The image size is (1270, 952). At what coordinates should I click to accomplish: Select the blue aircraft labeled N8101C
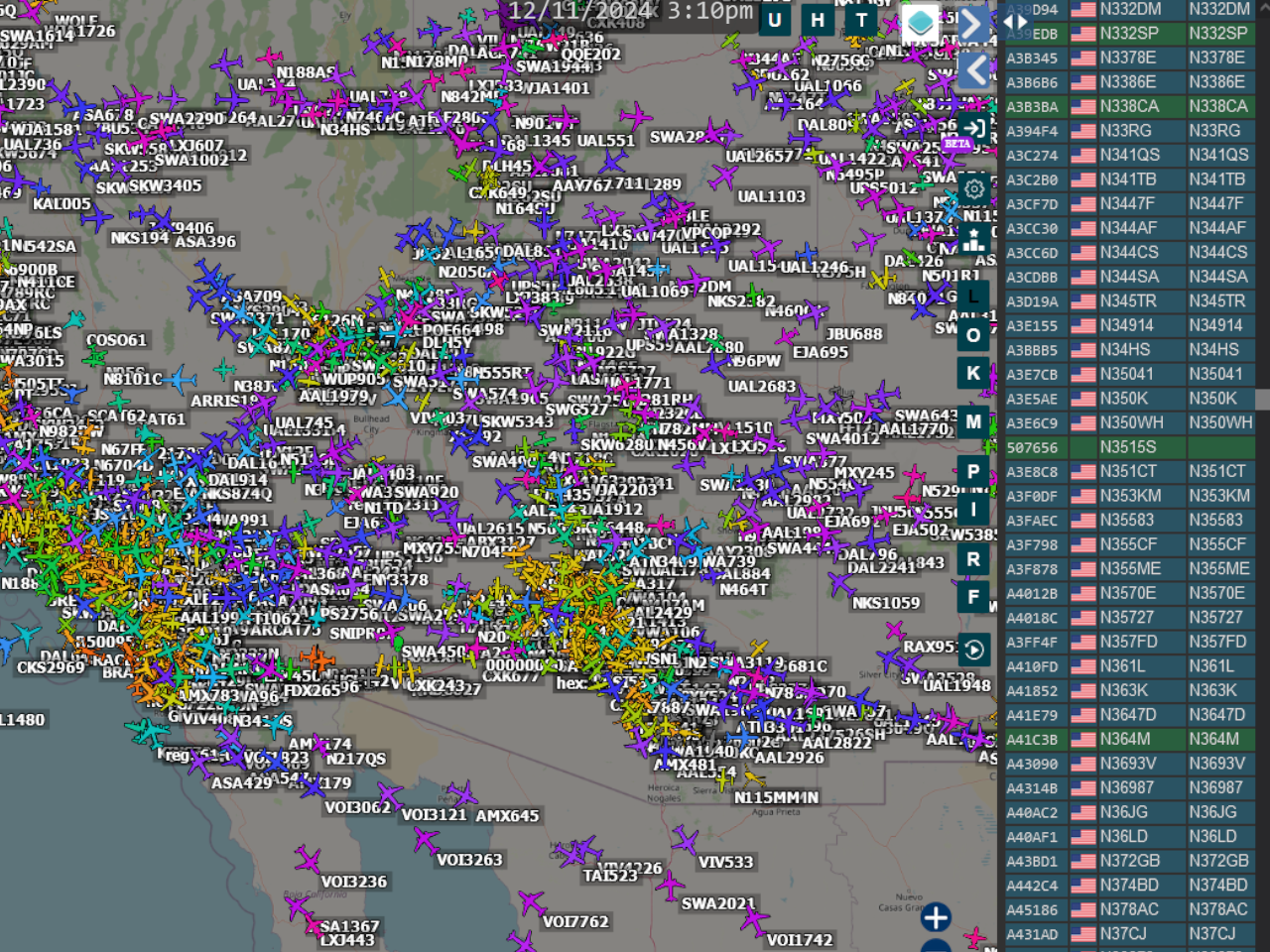click(179, 379)
